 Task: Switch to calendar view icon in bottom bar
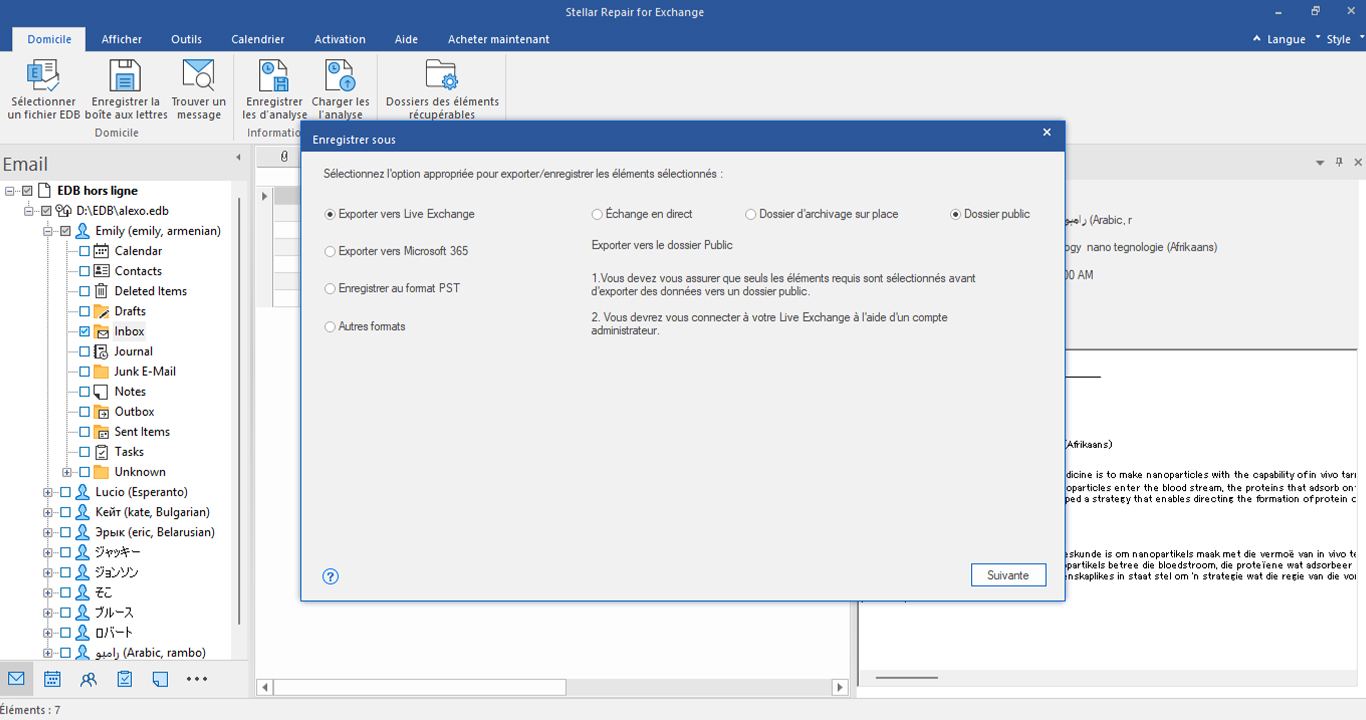point(52,679)
